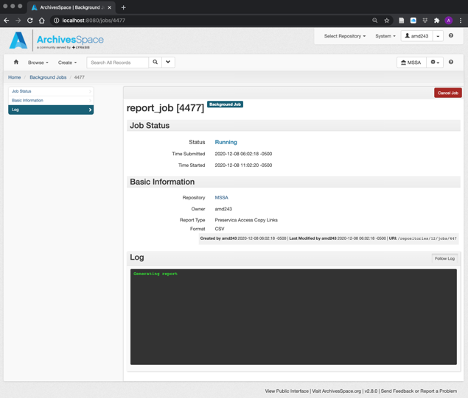Click the ArchivesSpace logo
This screenshot has height=398, width=468.
click(x=56, y=41)
